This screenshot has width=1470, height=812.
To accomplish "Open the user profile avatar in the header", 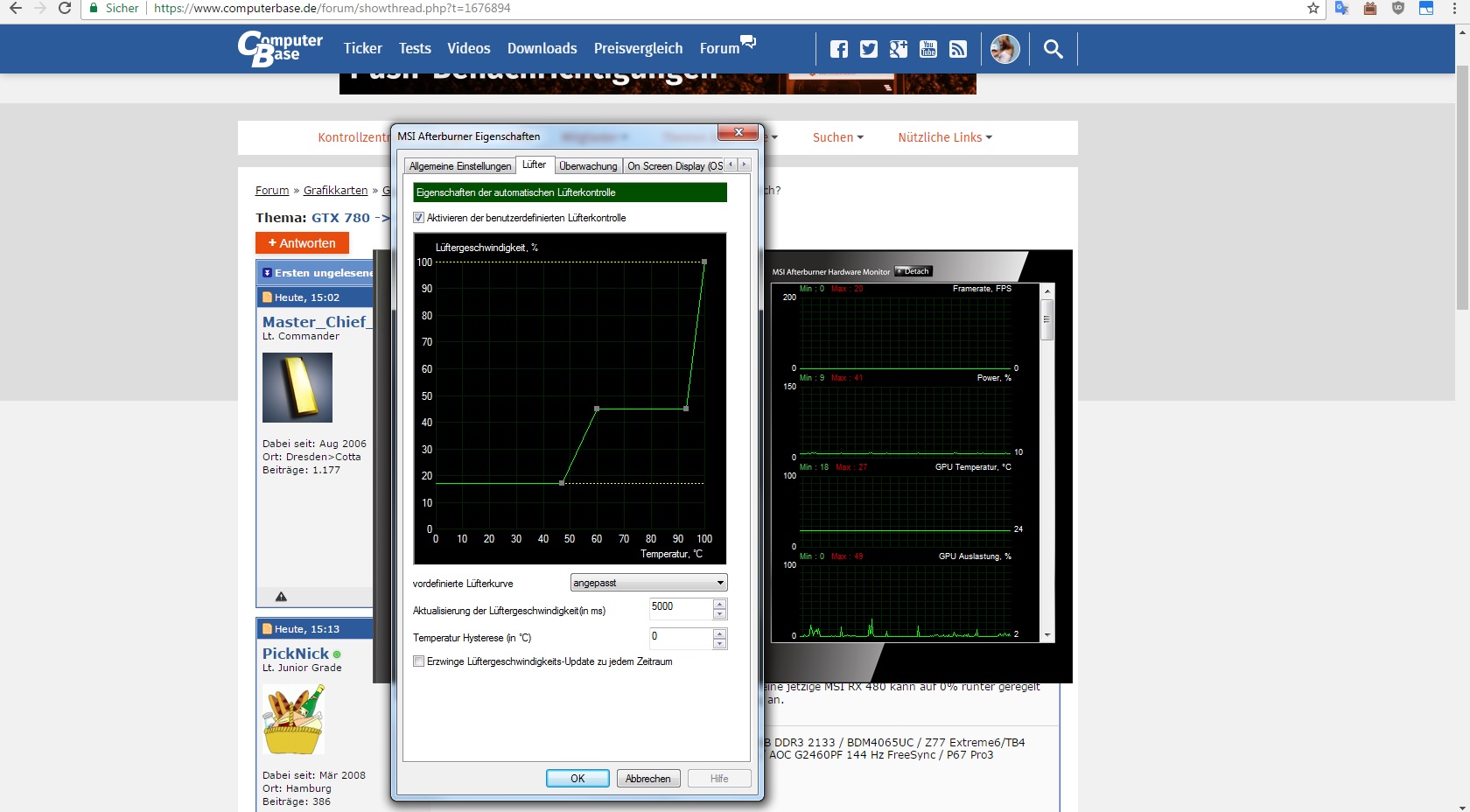I will [x=1004, y=49].
